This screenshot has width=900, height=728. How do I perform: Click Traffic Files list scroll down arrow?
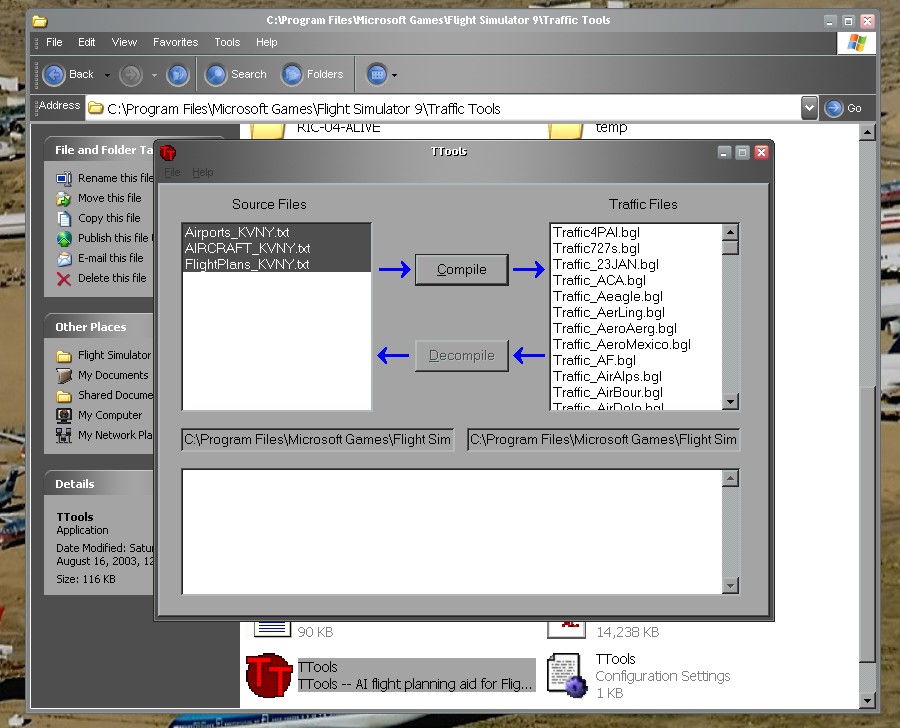pos(730,401)
